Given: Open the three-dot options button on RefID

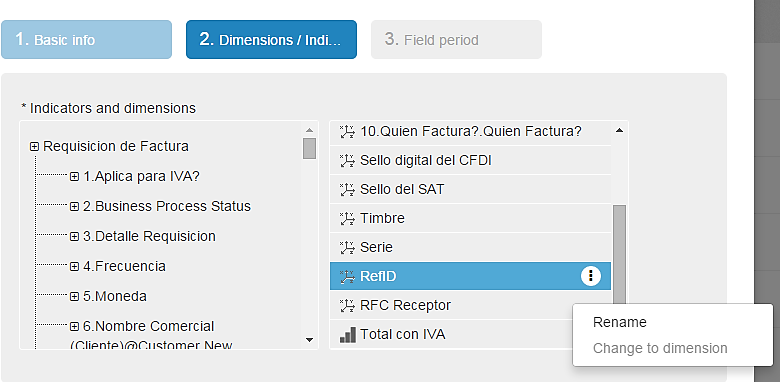Looking at the screenshot, I should tap(590, 276).
